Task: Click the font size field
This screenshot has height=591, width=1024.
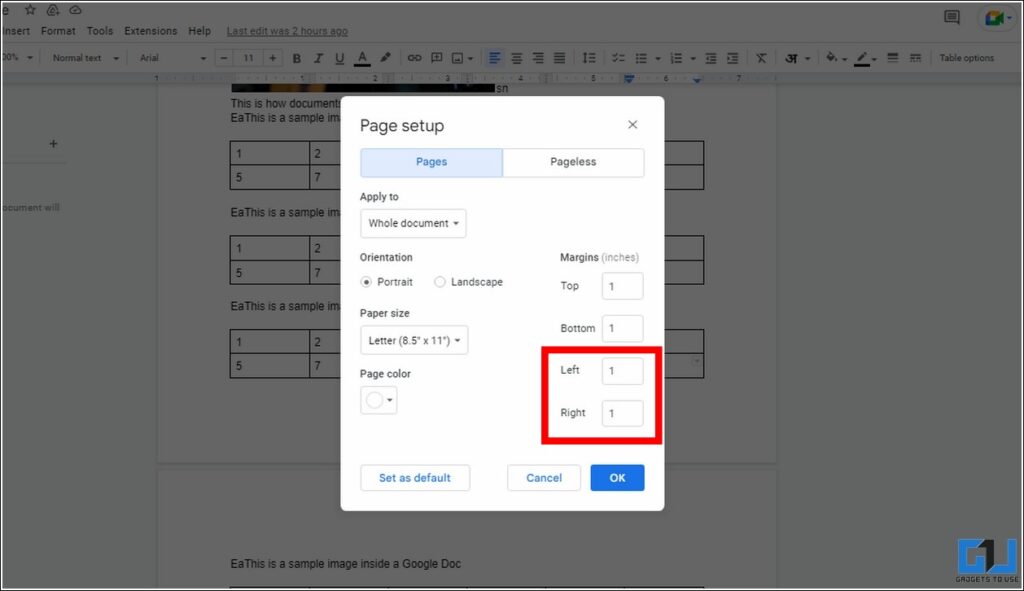Action: click(x=248, y=58)
